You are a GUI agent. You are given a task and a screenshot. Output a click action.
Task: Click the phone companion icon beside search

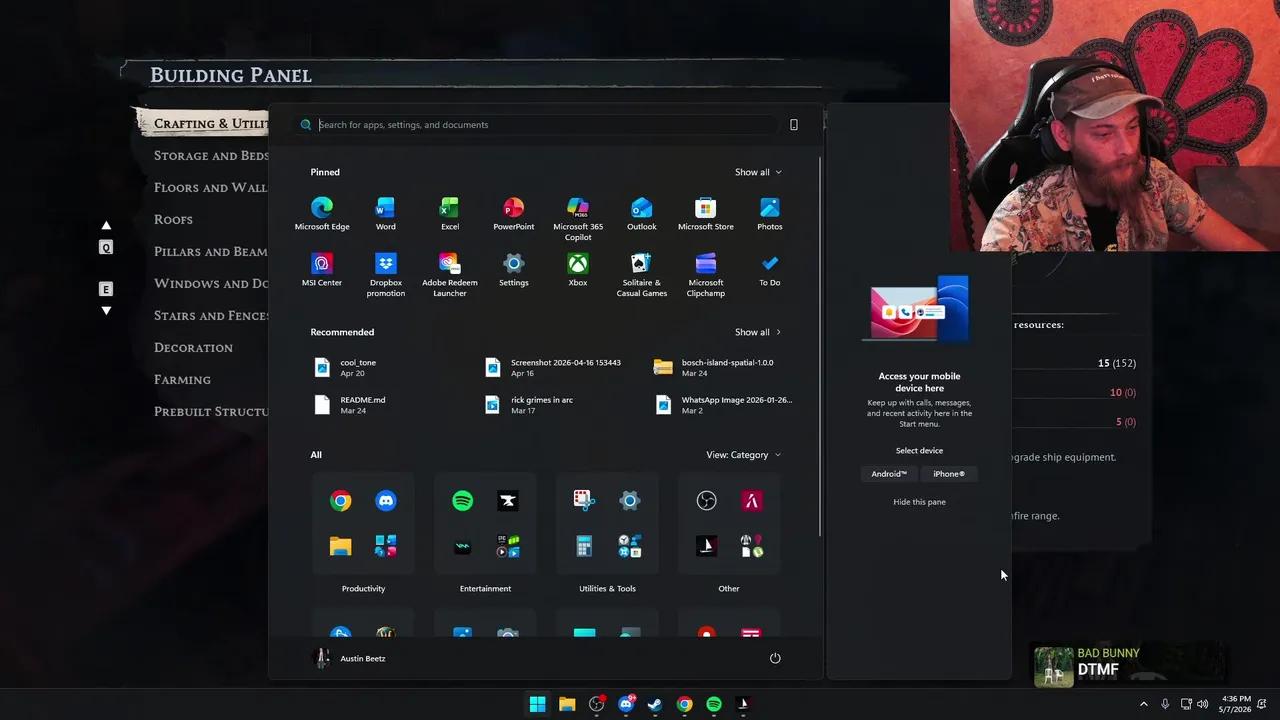click(x=794, y=125)
